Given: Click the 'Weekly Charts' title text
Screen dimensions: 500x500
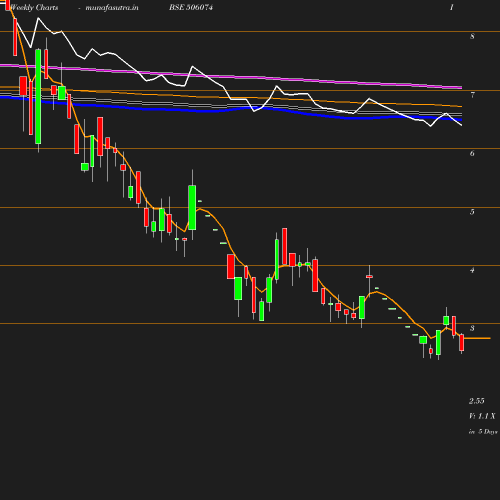Looking at the screenshot, I should click(x=34, y=7).
